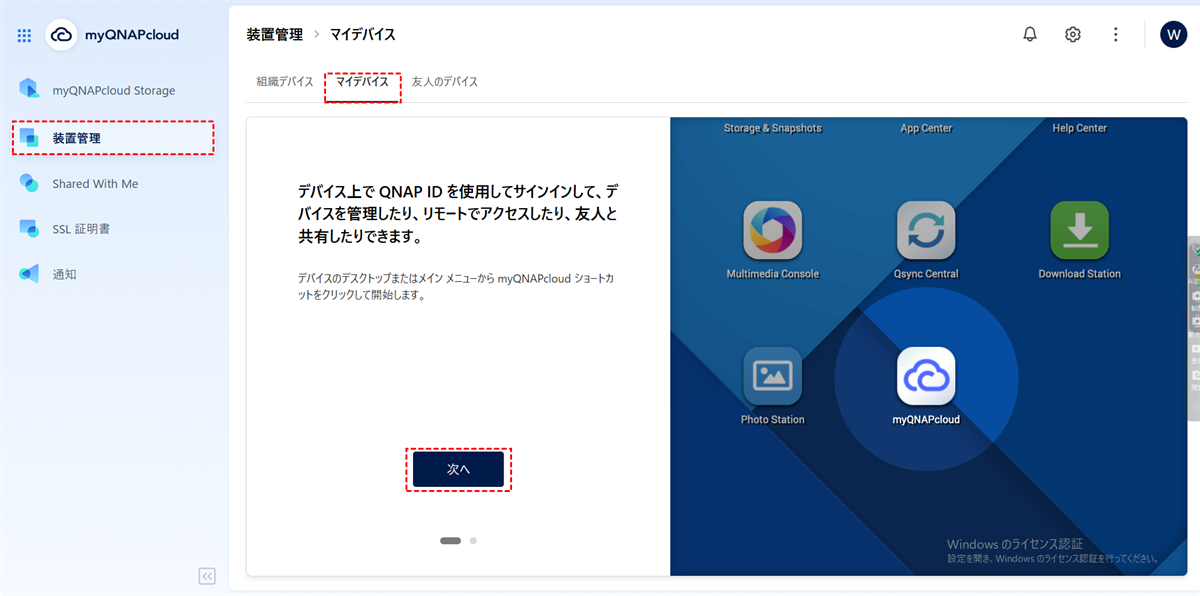Click the myQNAPcloud Storage sidebar icon
1200x596 pixels.
(29, 89)
